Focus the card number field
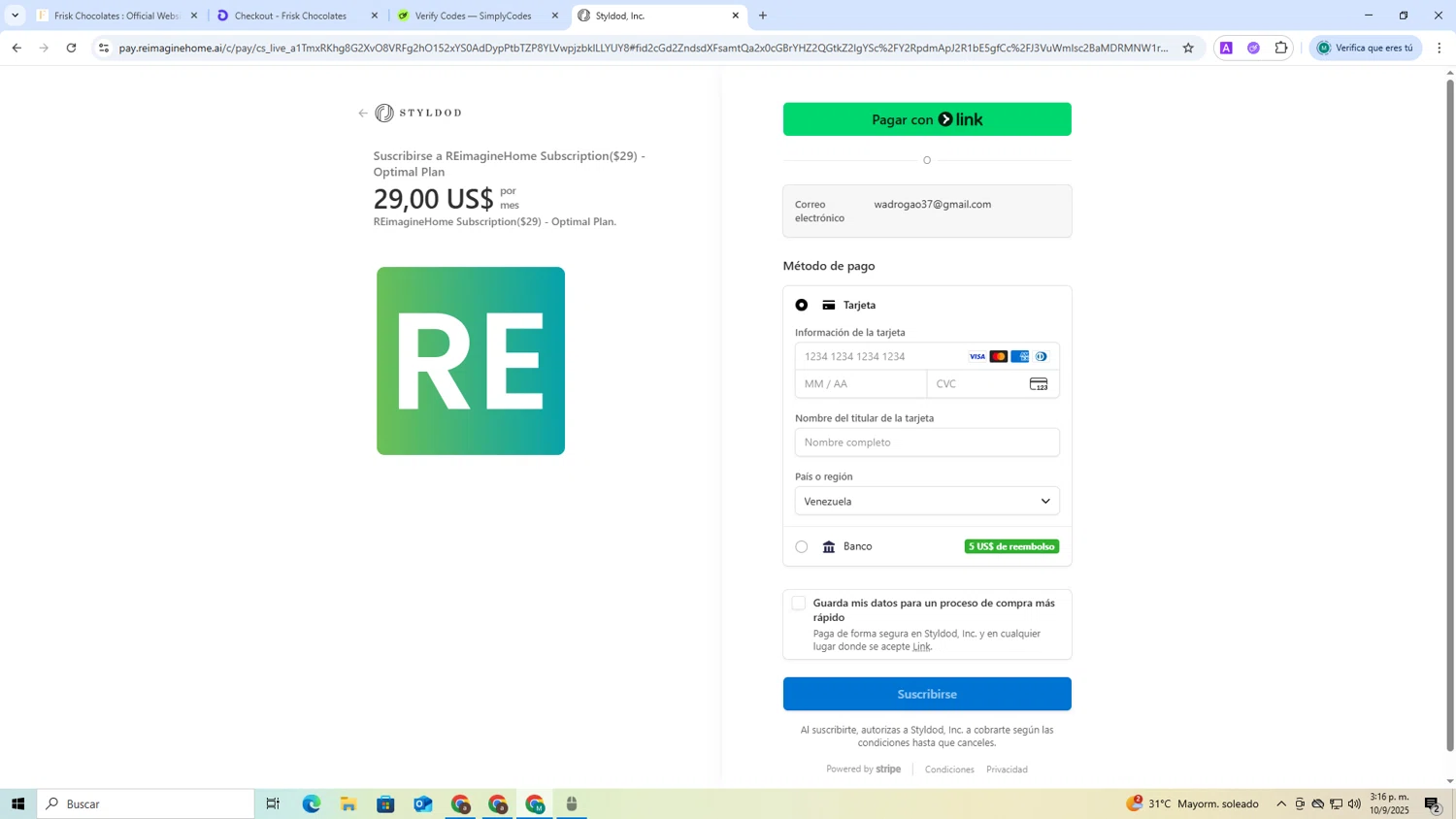Screen dimensions: 1456x819 click(927, 356)
